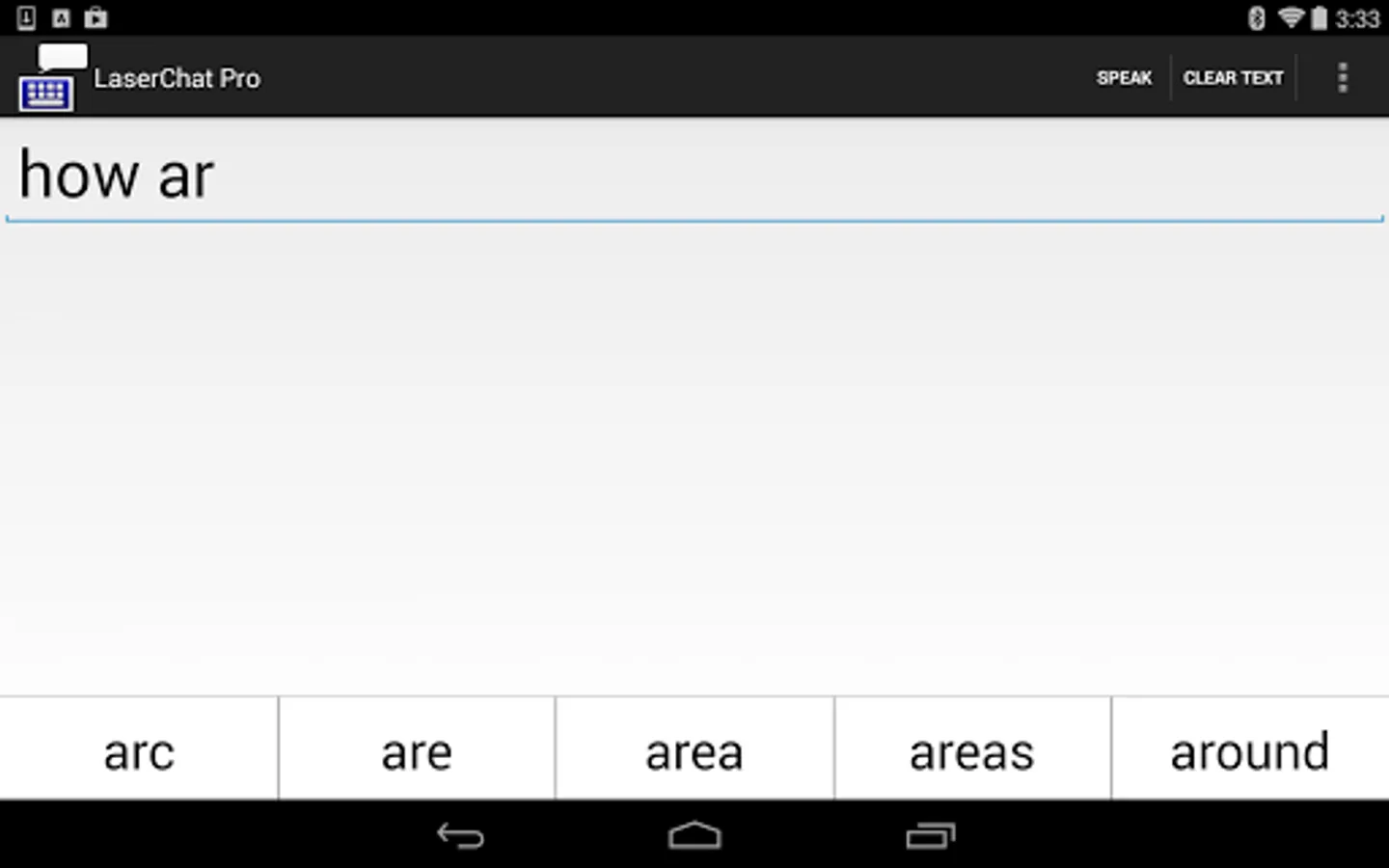1389x868 pixels.
Task: Tap the Play Store bag notification icon
Action: tap(95, 17)
